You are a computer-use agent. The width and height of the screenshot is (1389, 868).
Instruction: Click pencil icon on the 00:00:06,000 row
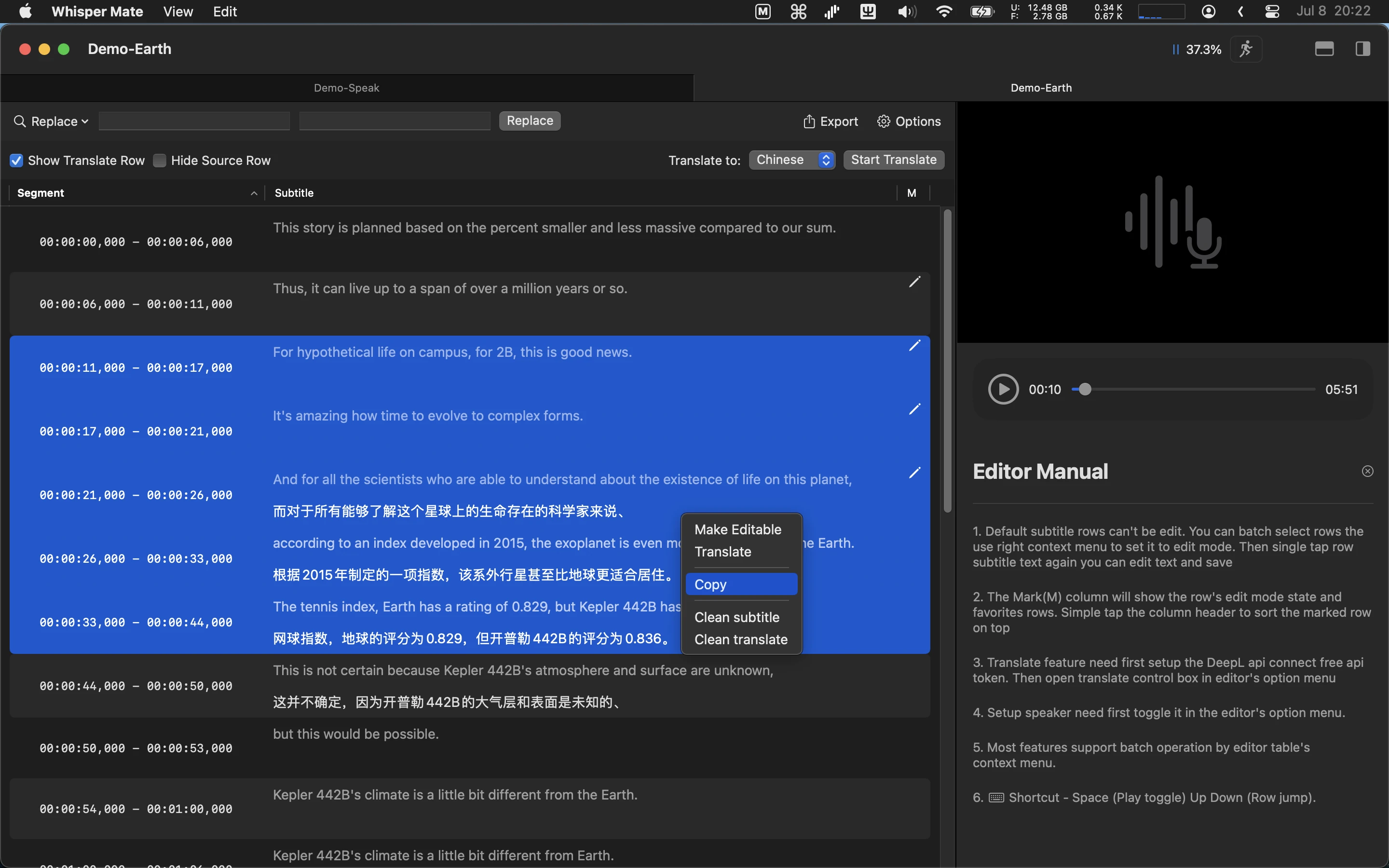[x=915, y=281]
